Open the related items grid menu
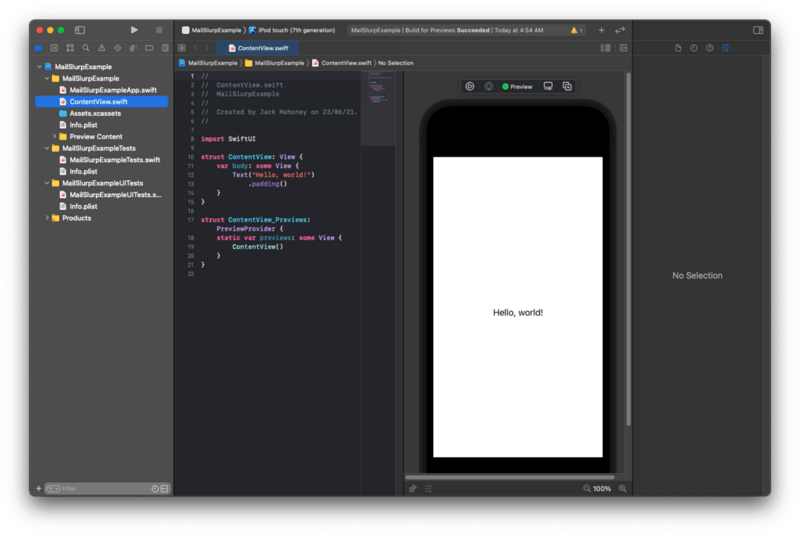The height and width of the screenshot is (535, 800). 182,48
